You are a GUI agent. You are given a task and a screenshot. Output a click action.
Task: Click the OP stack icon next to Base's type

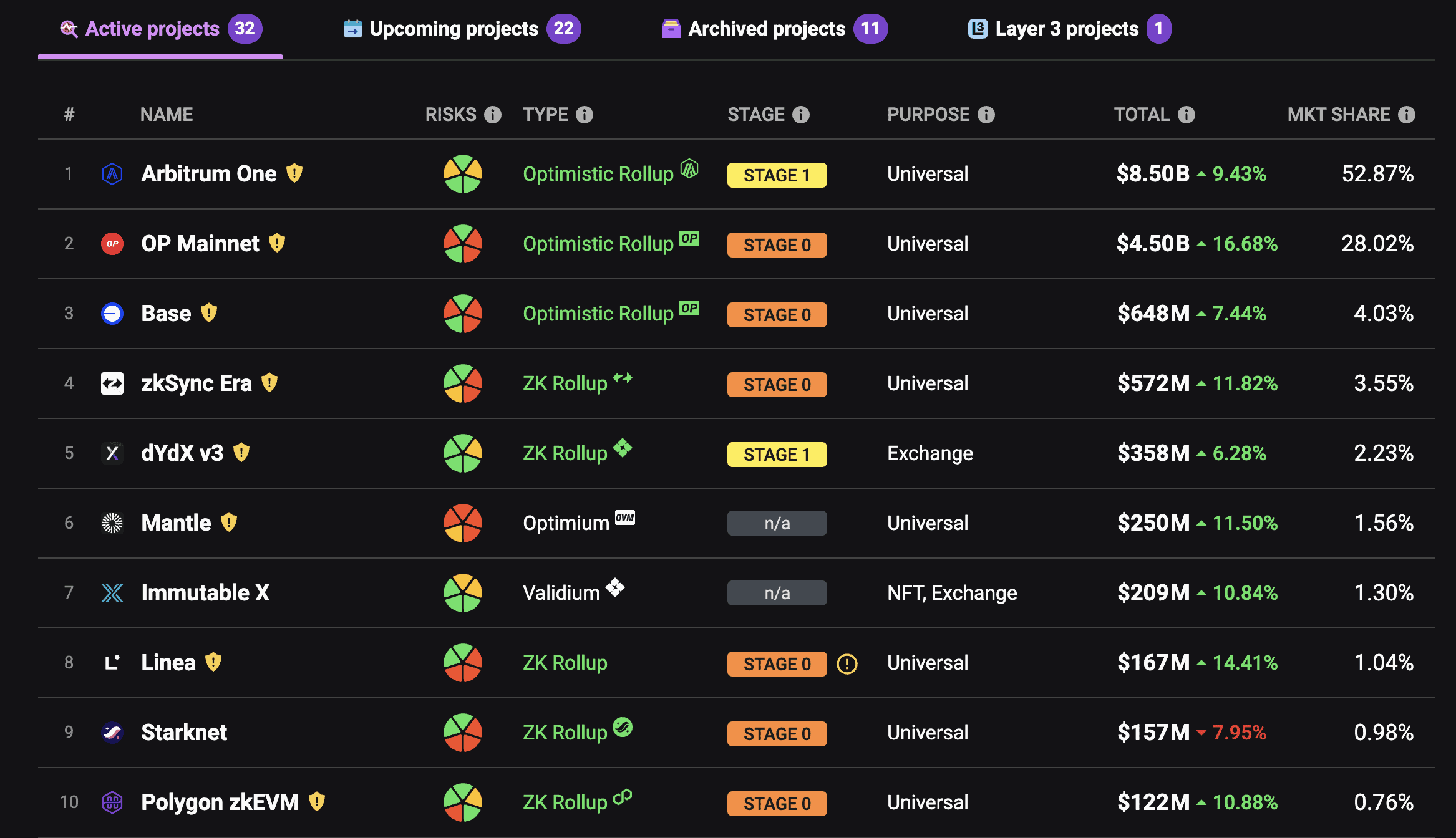(689, 308)
